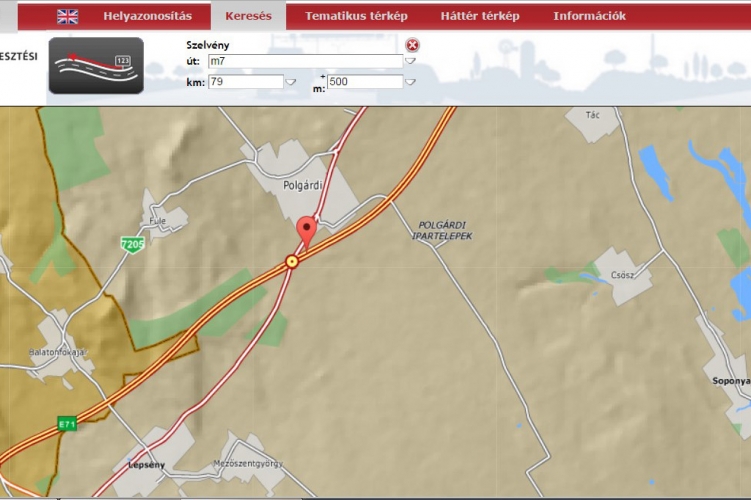Click the Lepsény town label on map
The width and height of the screenshot is (751, 500).
point(146,465)
